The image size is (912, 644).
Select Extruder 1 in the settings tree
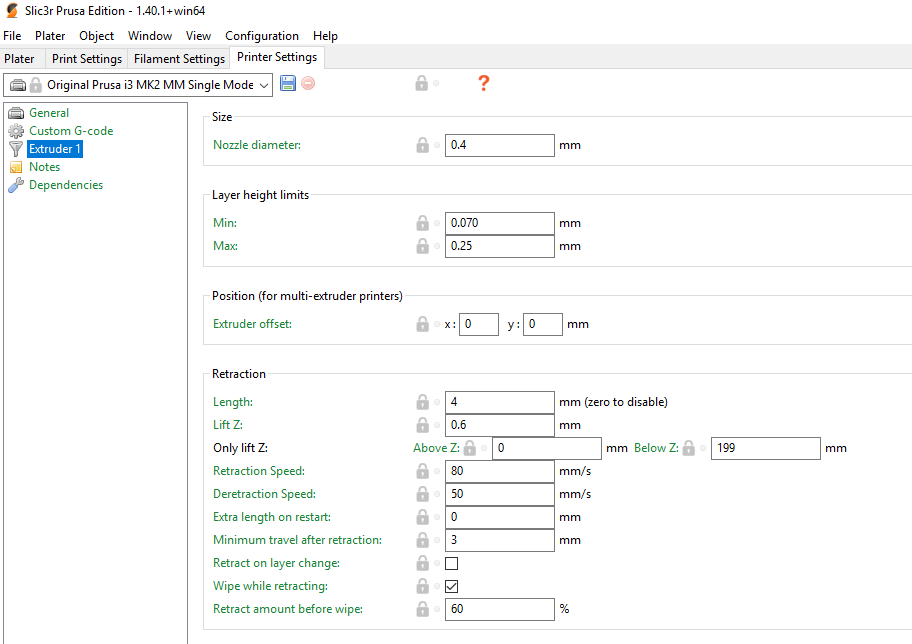tap(55, 149)
